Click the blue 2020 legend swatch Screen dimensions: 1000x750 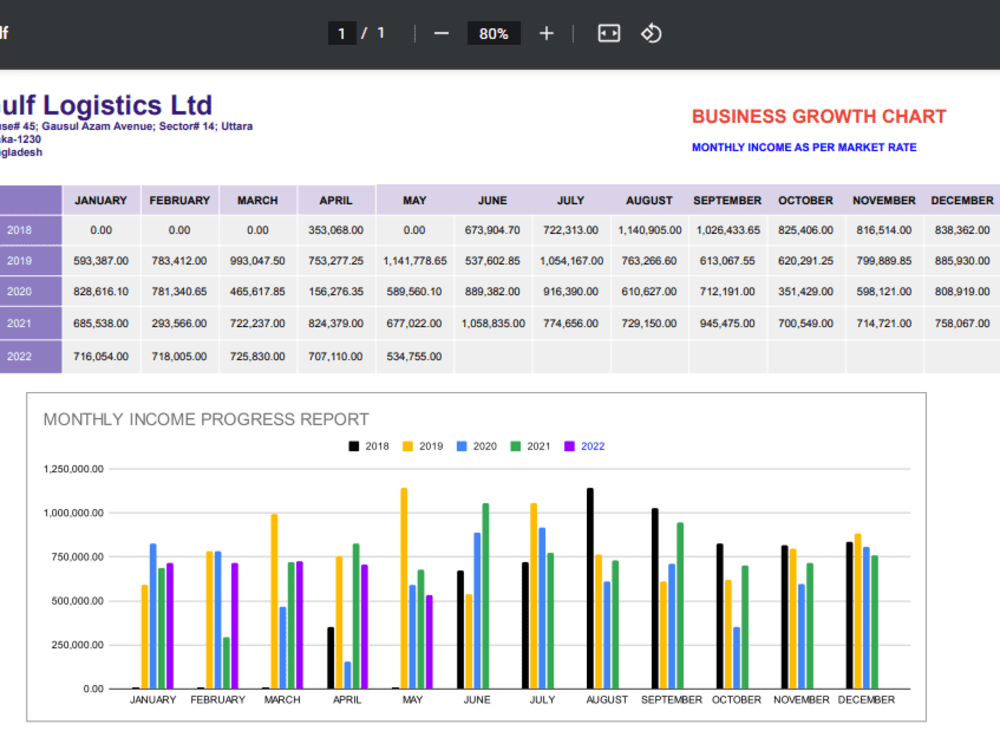pos(462,446)
